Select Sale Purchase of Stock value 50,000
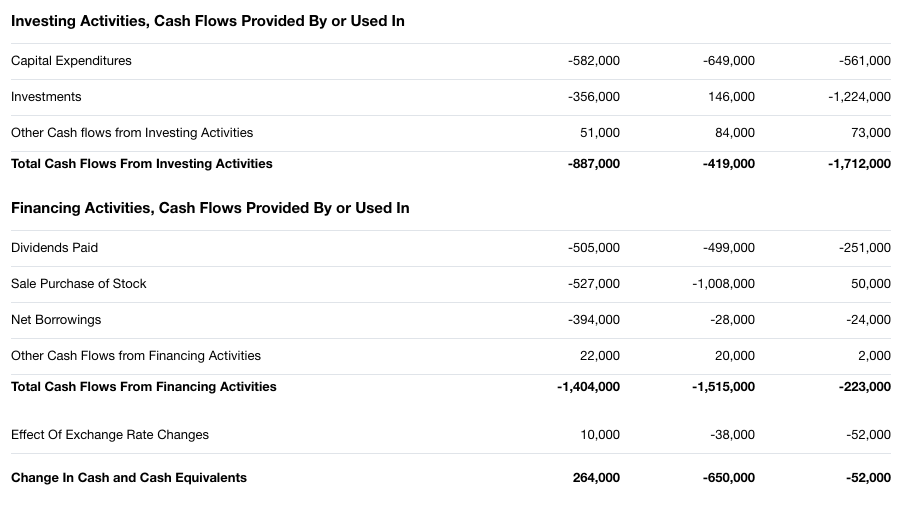 tap(871, 284)
